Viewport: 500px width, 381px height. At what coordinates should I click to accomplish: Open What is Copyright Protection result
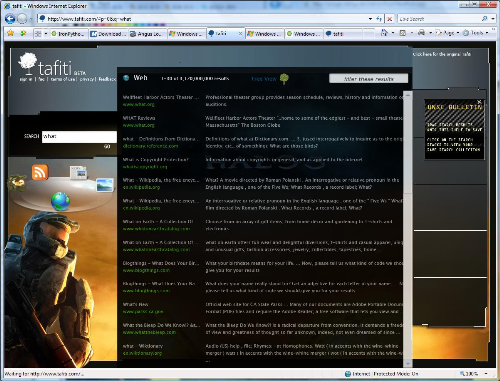pyautogui.click(x=155, y=160)
